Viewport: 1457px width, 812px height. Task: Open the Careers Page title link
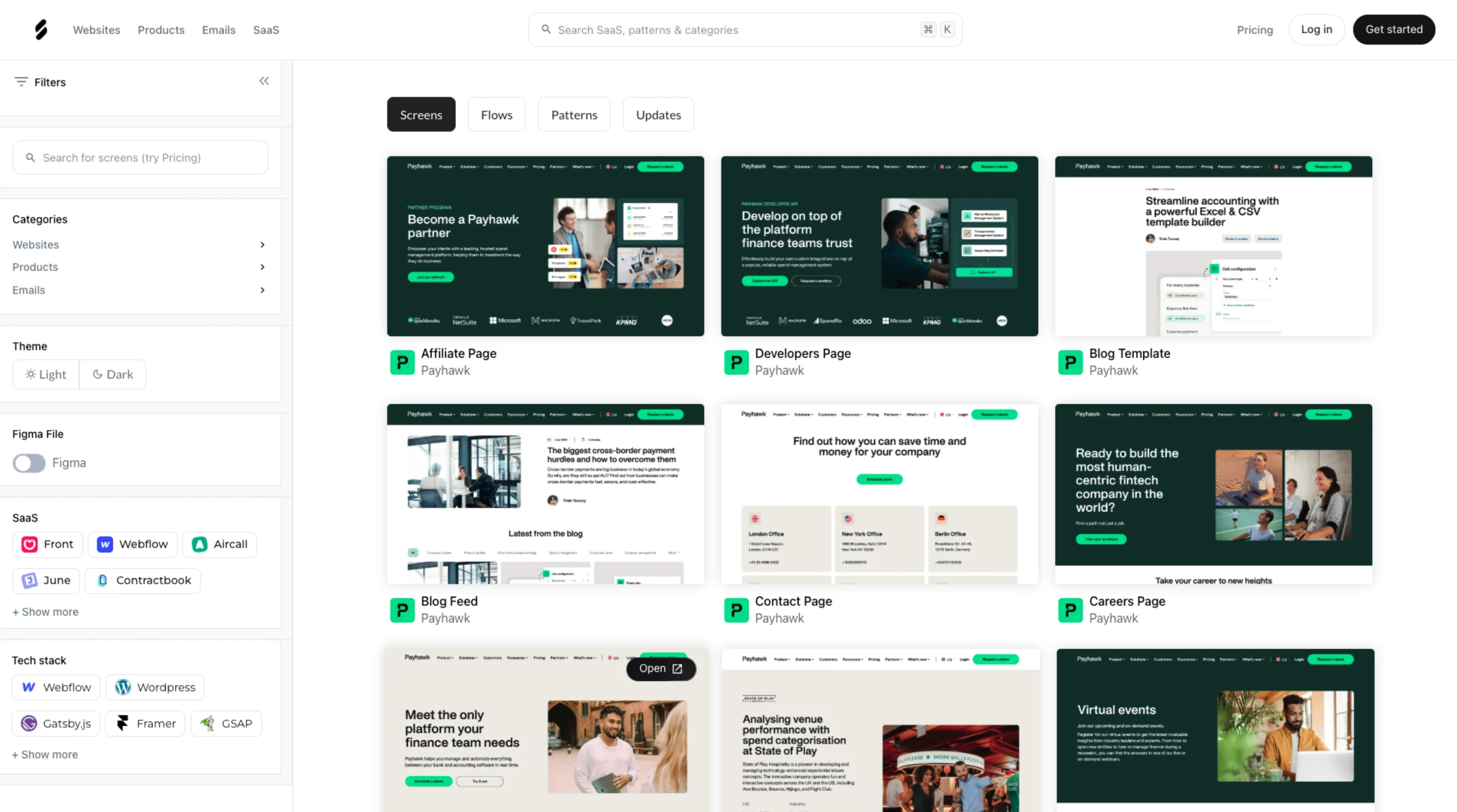pyautogui.click(x=1127, y=601)
